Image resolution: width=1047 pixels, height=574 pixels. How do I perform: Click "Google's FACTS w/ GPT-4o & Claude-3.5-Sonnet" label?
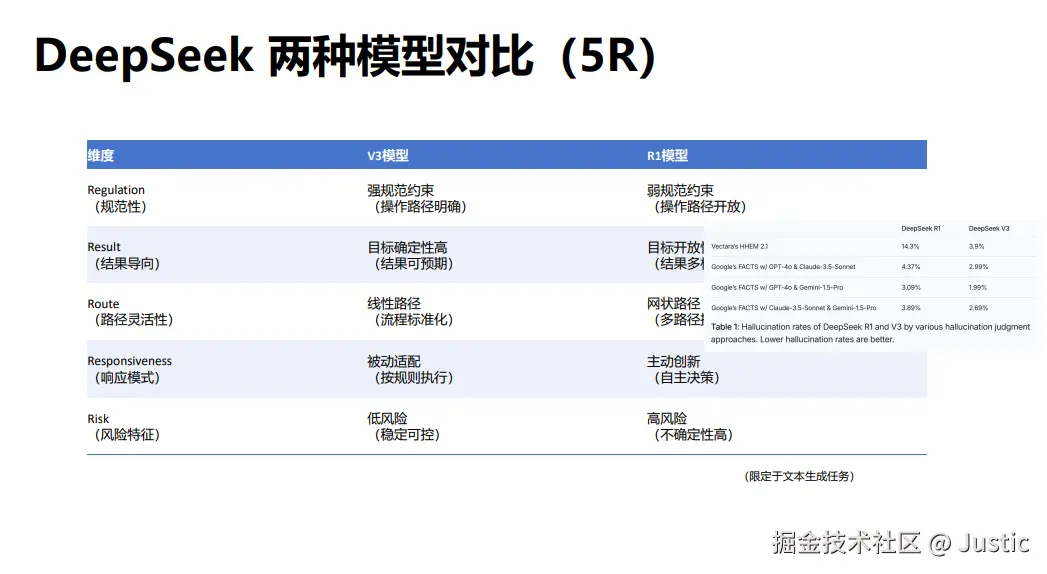783,266
